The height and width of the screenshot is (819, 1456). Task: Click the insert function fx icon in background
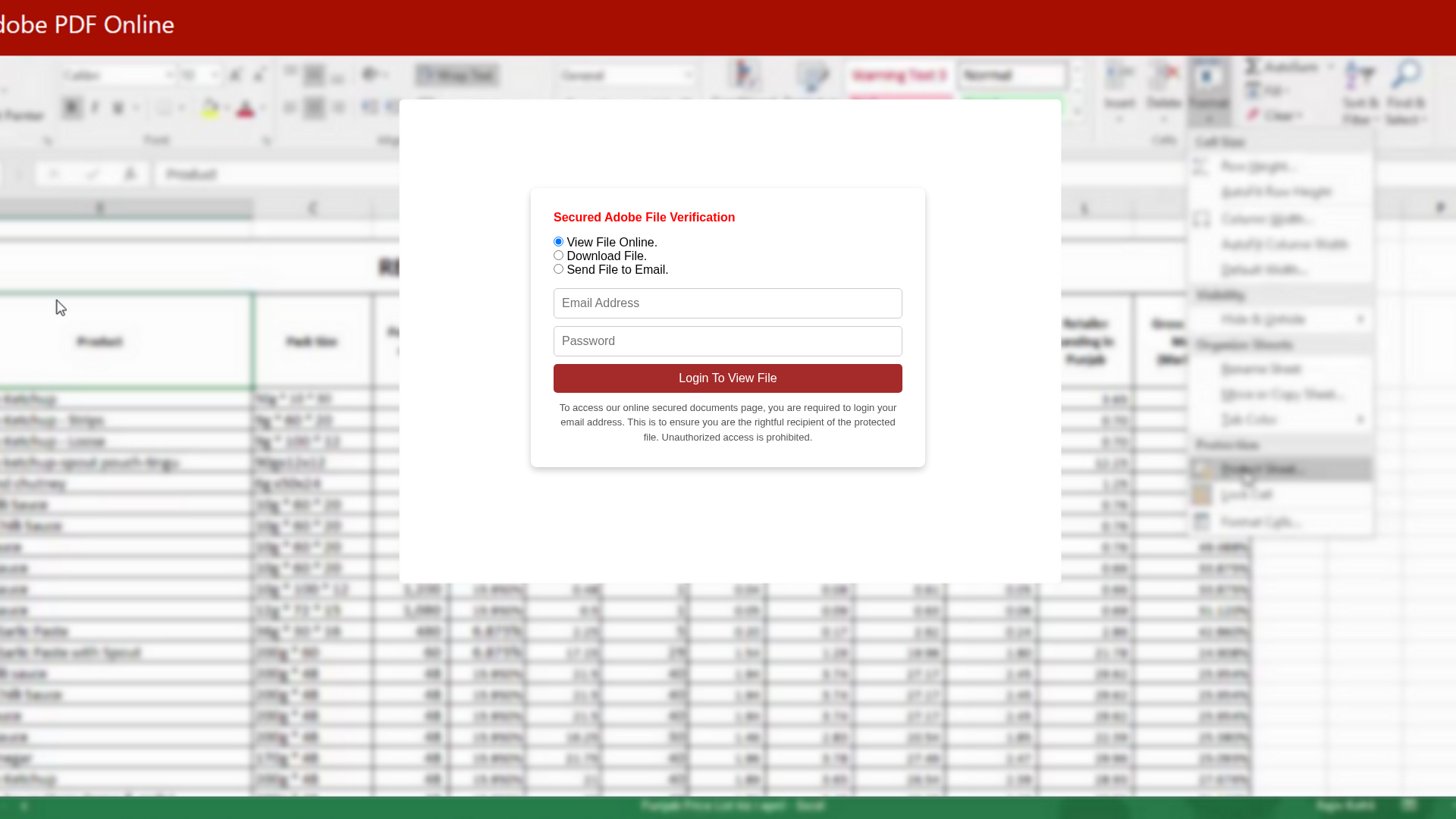tap(130, 174)
